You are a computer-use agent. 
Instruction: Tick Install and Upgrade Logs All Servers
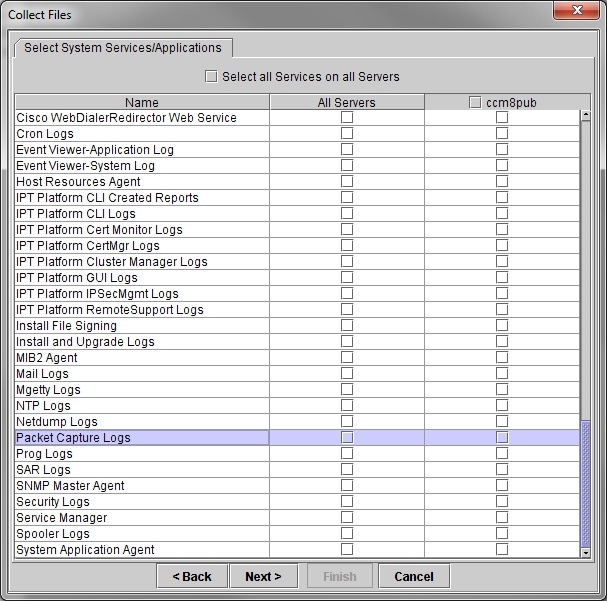click(347, 341)
